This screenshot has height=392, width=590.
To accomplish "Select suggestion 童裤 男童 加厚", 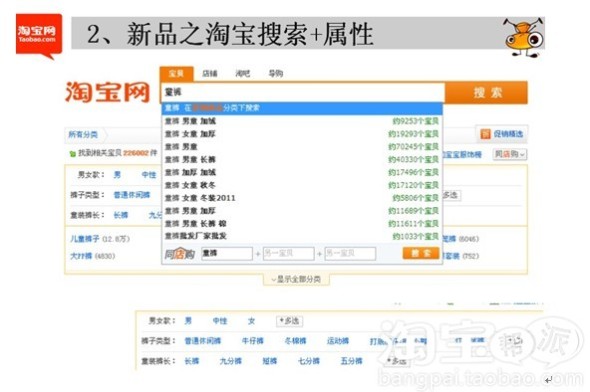I will click(x=302, y=211).
